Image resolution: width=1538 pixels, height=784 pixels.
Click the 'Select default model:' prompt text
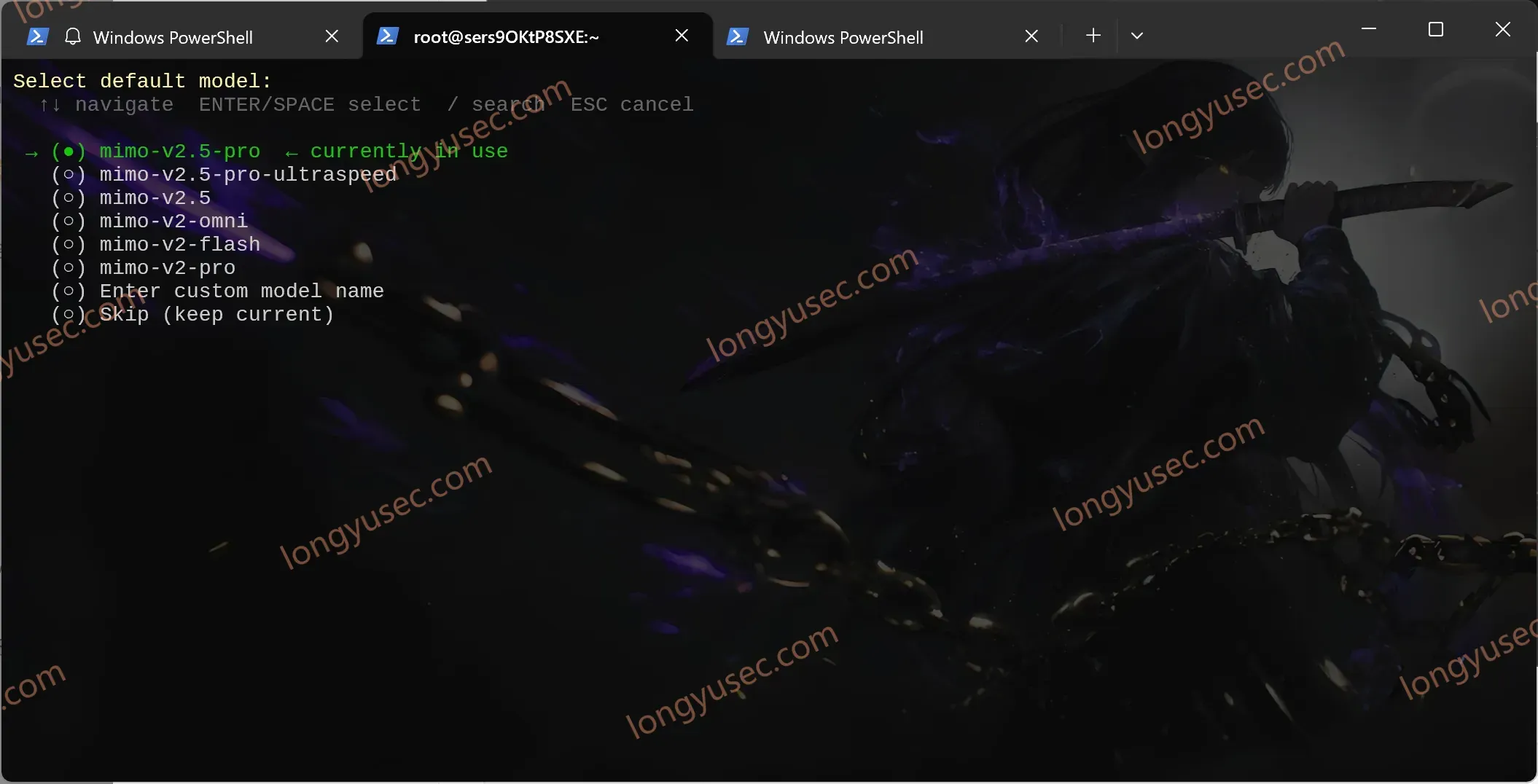(142, 82)
